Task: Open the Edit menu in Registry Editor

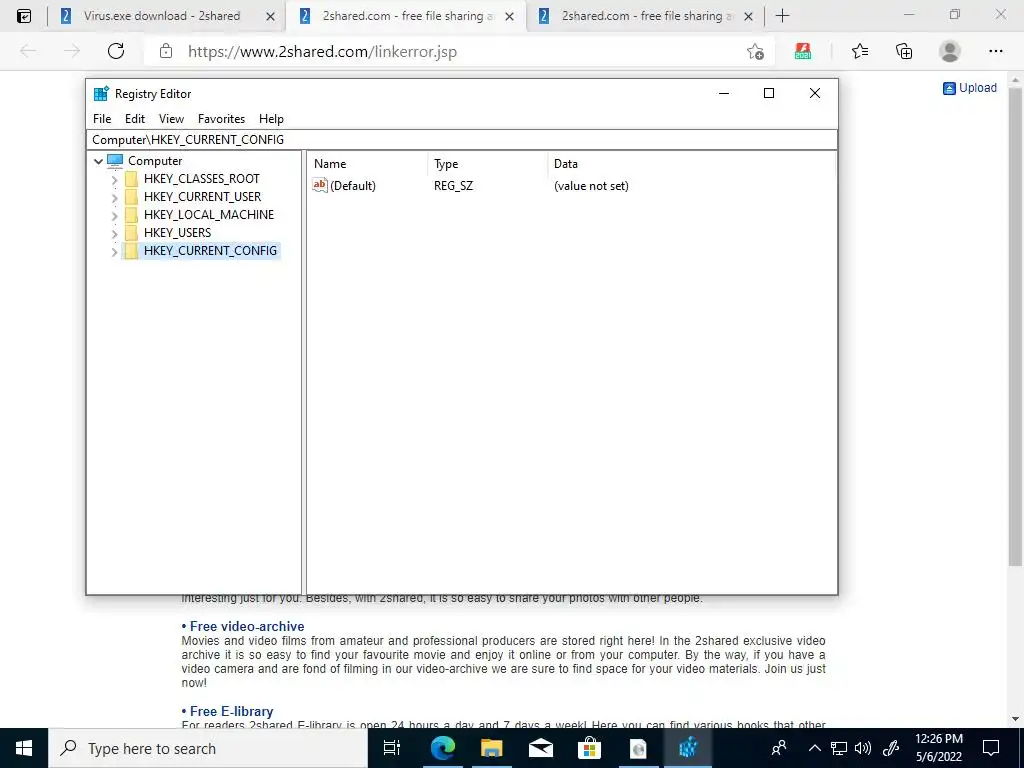Action: [x=135, y=119]
